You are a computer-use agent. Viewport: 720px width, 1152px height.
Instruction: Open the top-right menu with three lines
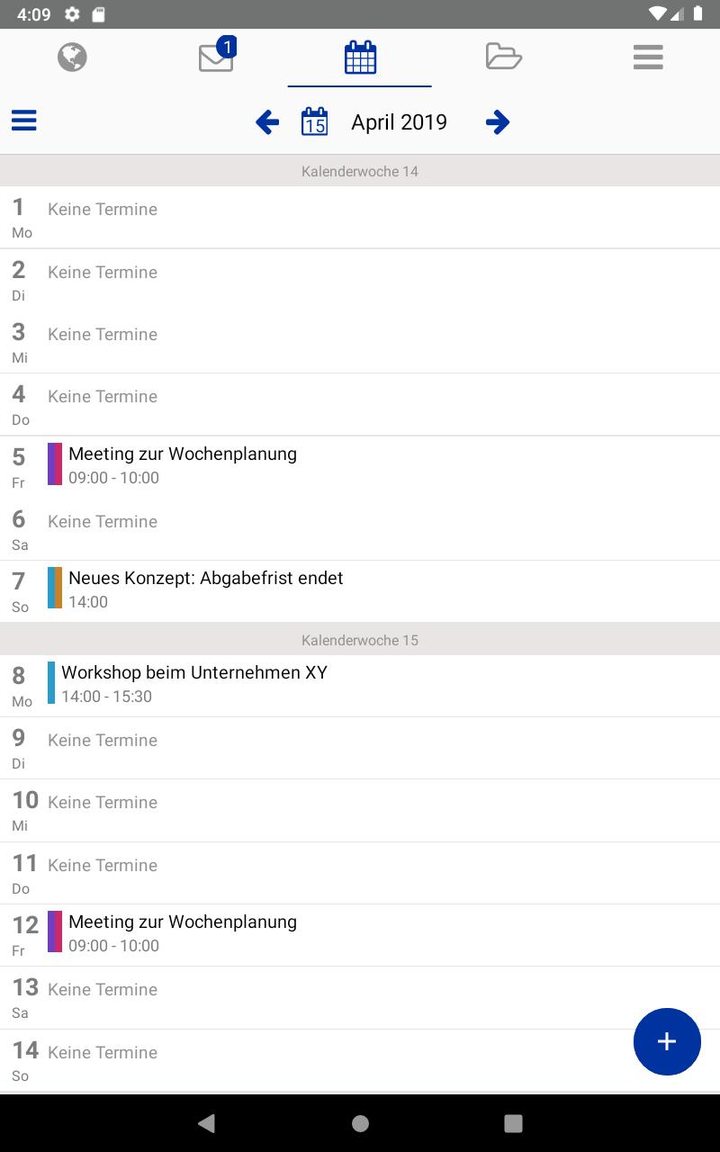pyautogui.click(x=647, y=57)
